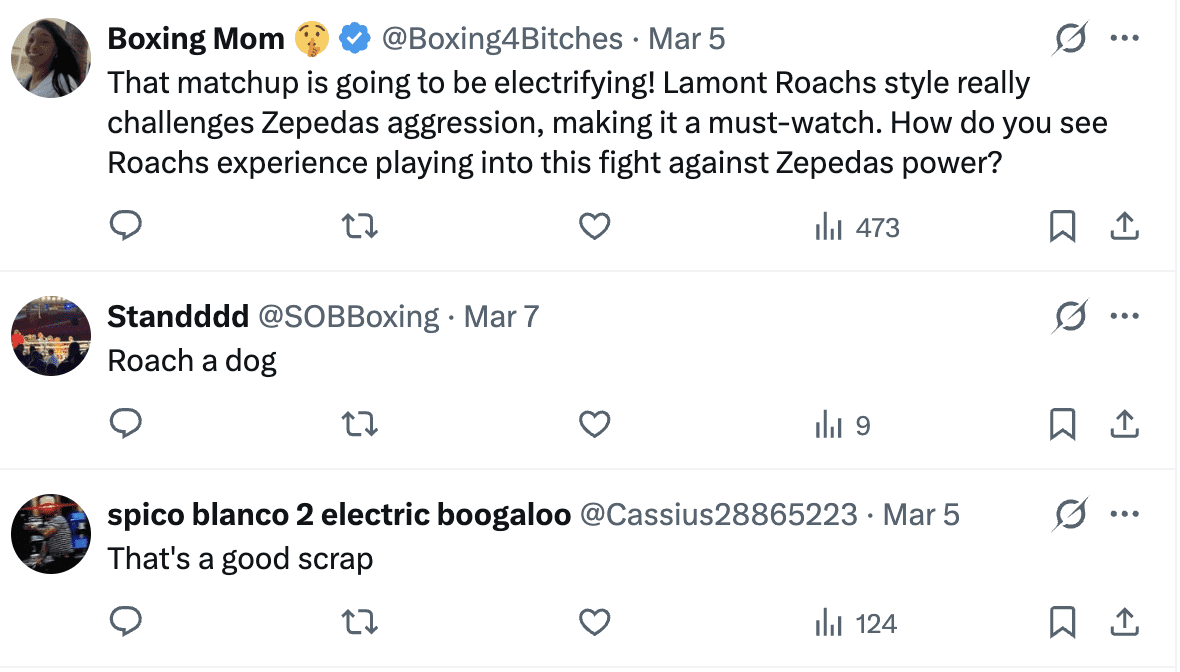Image resolution: width=1180 pixels, height=672 pixels.
Task: Like the 'Roach a dog' tweet
Action: click(595, 426)
